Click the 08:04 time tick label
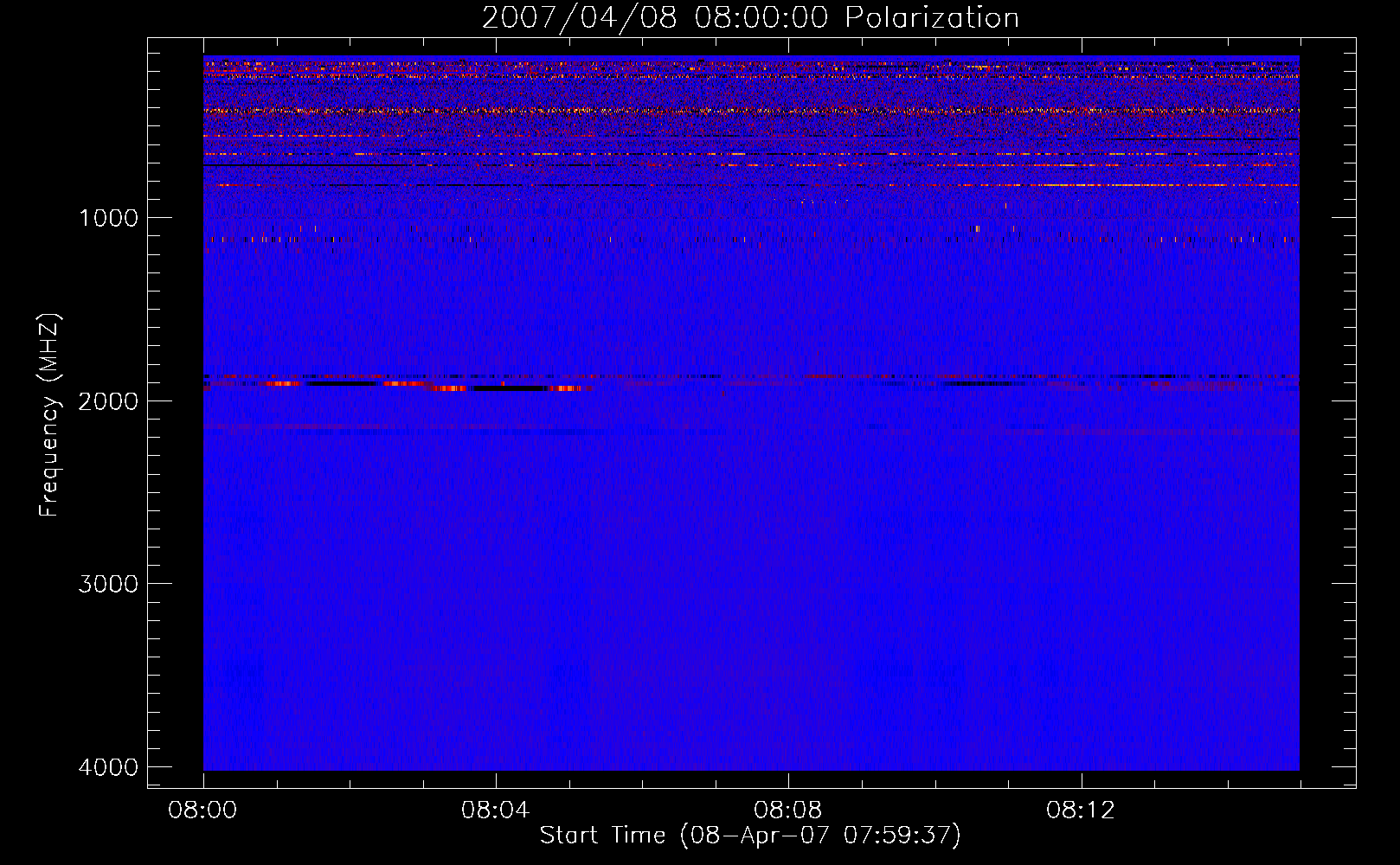 (x=495, y=811)
